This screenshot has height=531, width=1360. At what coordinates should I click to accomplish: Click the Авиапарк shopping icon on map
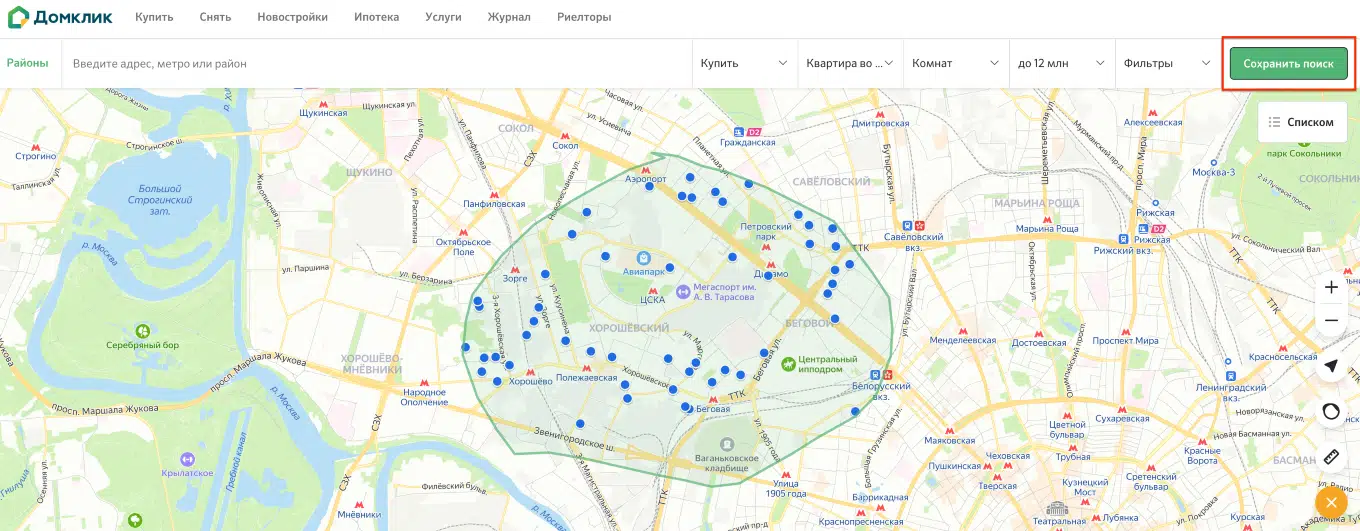click(641, 257)
